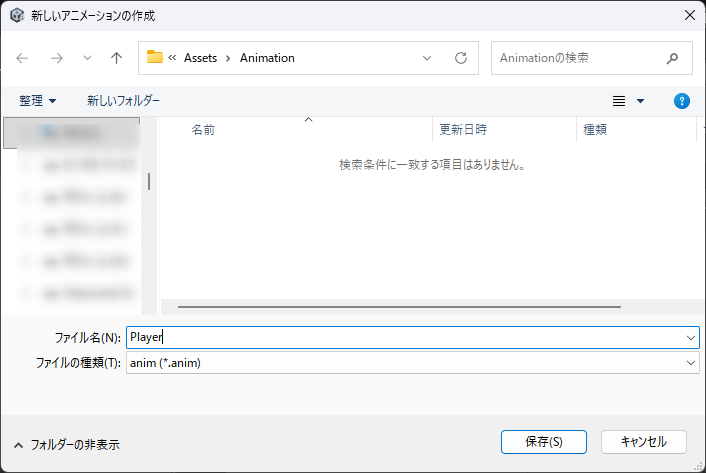Sort by 更新日時 column header
The width and height of the screenshot is (706, 473).
click(x=463, y=130)
